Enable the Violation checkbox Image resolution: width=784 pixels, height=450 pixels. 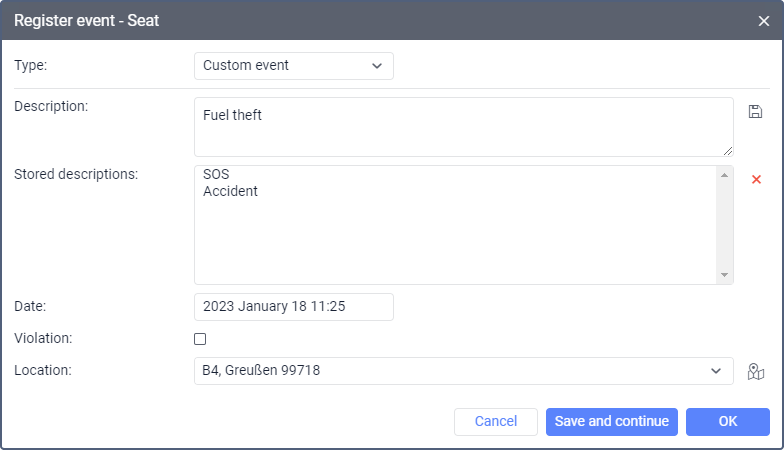200,339
